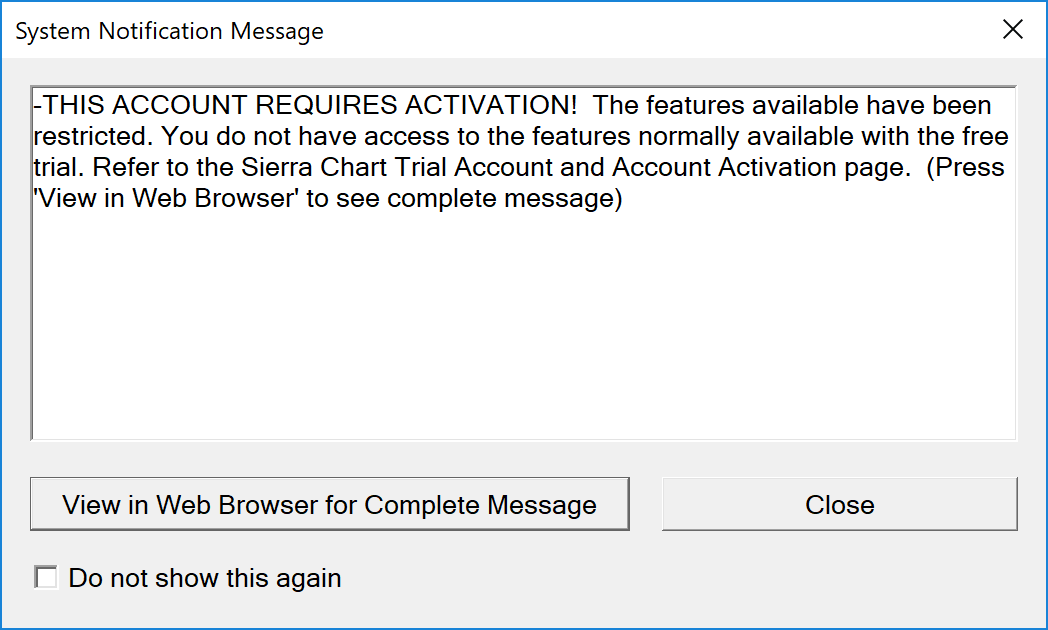This screenshot has width=1048, height=630.
Task: Enable the Do not show this again checkbox
Action: (x=46, y=578)
